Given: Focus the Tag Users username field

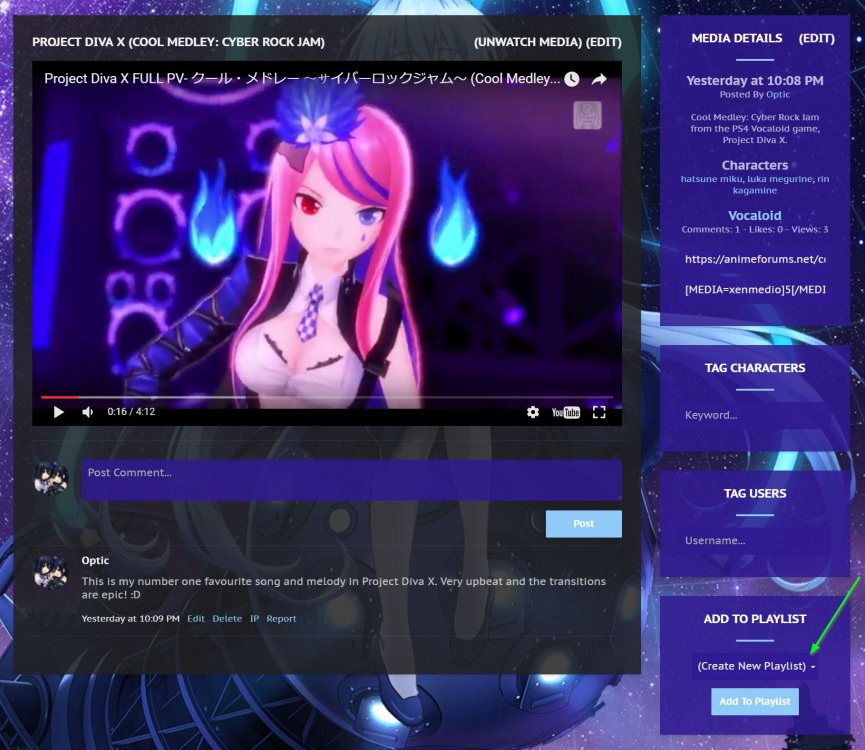Looking at the screenshot, I should [x=755, y=540].
